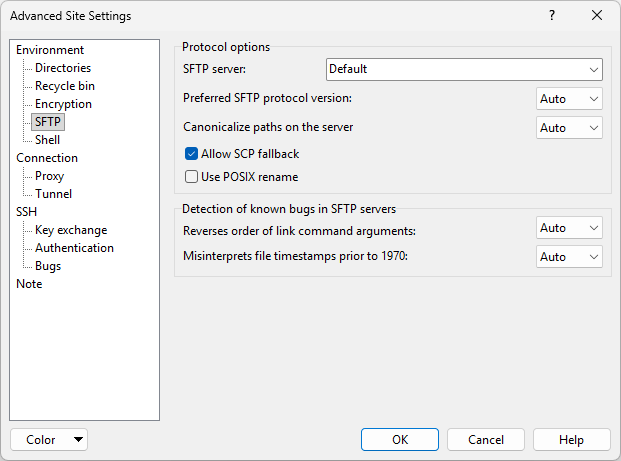
Task: Close the Advanced Site Settings dialog
Action: pos(597,16)
